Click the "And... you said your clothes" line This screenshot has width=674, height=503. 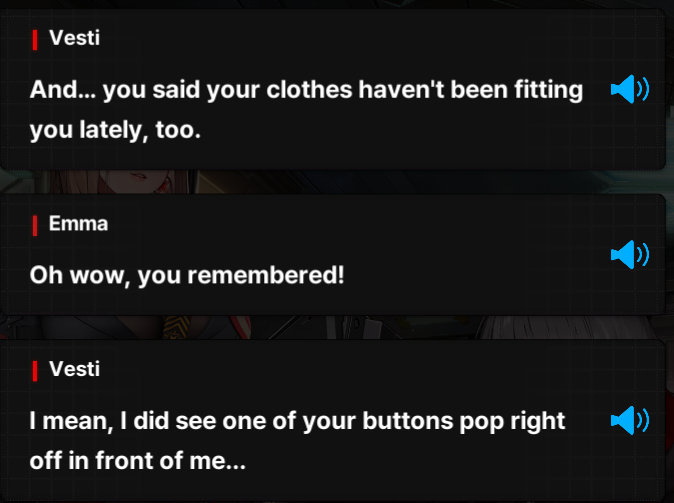(x=306, y=90)
